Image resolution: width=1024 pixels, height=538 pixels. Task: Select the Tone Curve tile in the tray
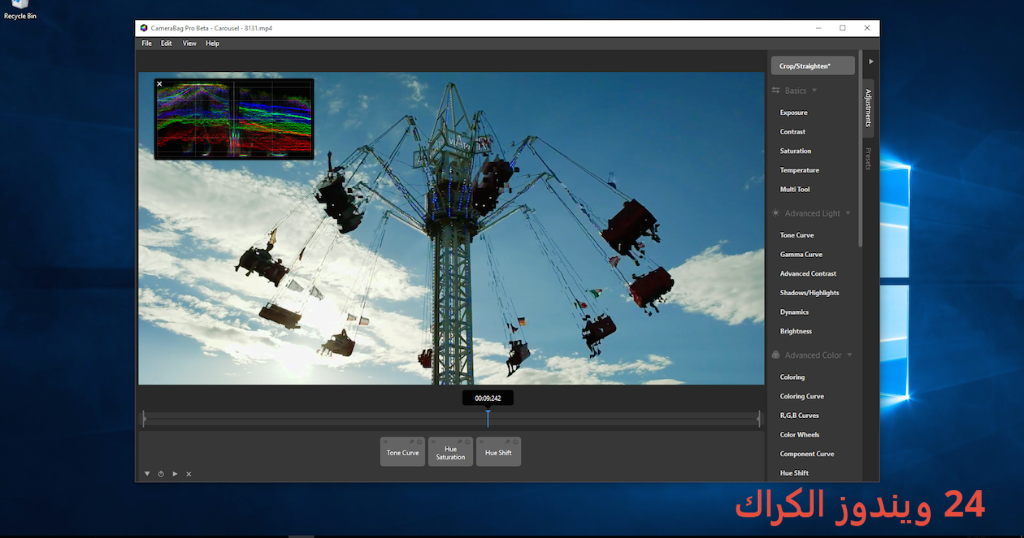coord(402,452)
